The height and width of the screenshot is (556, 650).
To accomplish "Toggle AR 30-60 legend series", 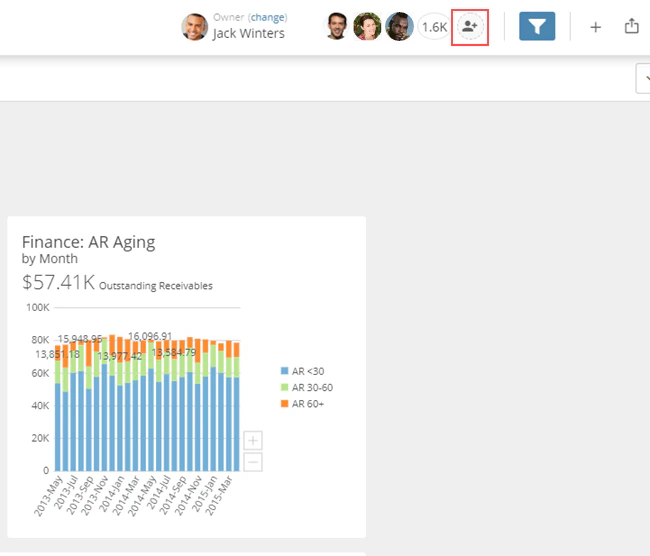I will point(307,387).
